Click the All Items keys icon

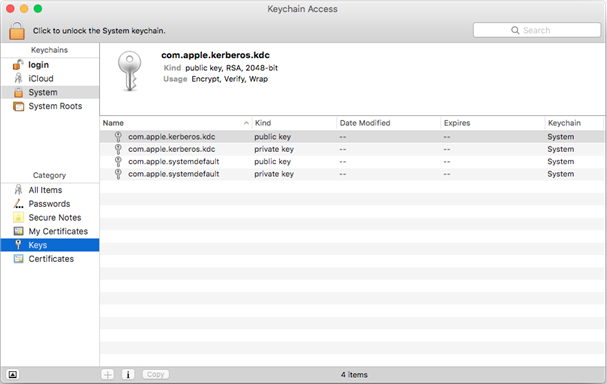coord(18,190)
